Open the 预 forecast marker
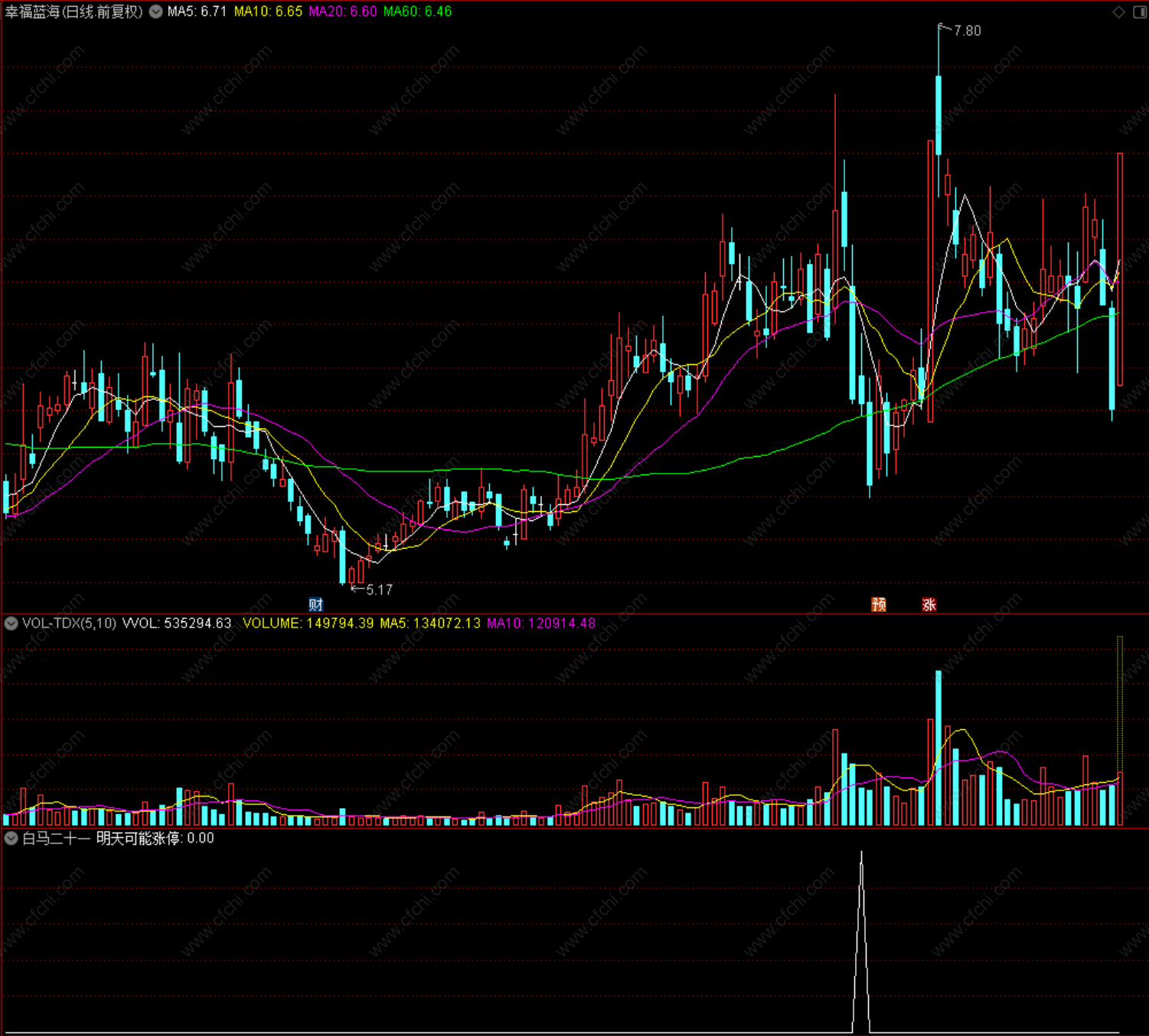Screen dimensions: 1149x1036 point(879,604)
